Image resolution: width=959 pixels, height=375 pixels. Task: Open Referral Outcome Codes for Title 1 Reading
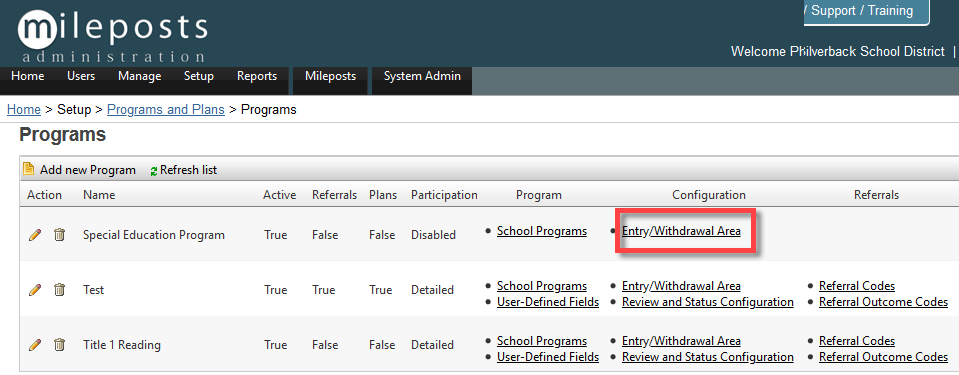883,357
